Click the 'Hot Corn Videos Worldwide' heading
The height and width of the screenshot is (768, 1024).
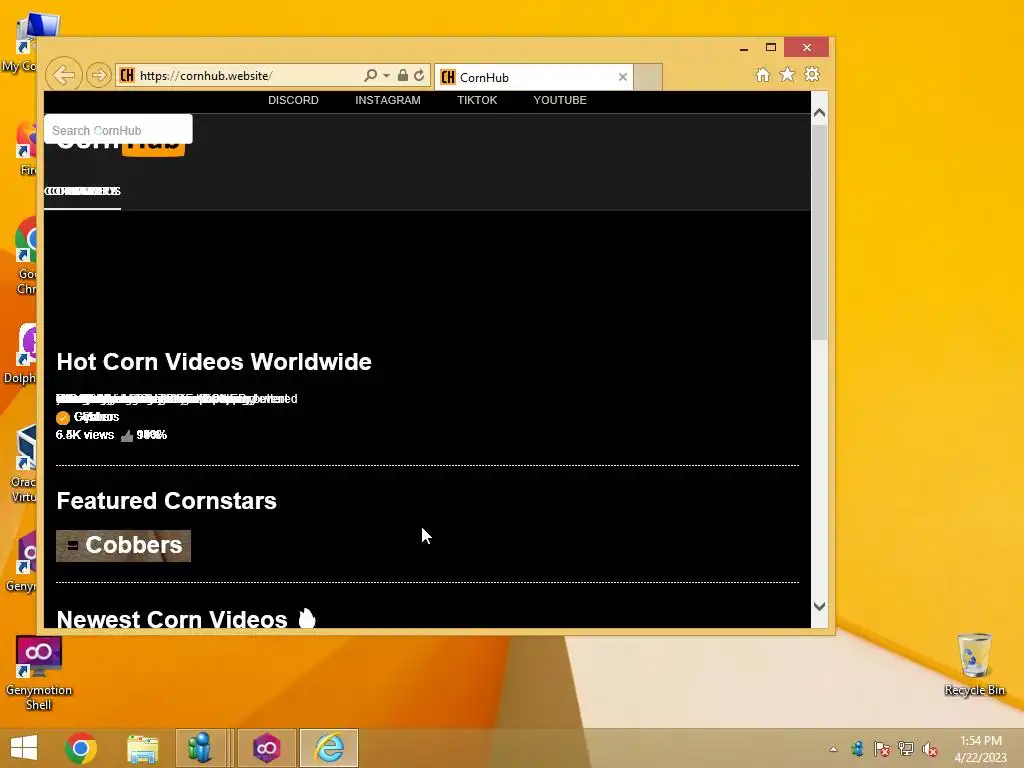(x=214, y=362)
